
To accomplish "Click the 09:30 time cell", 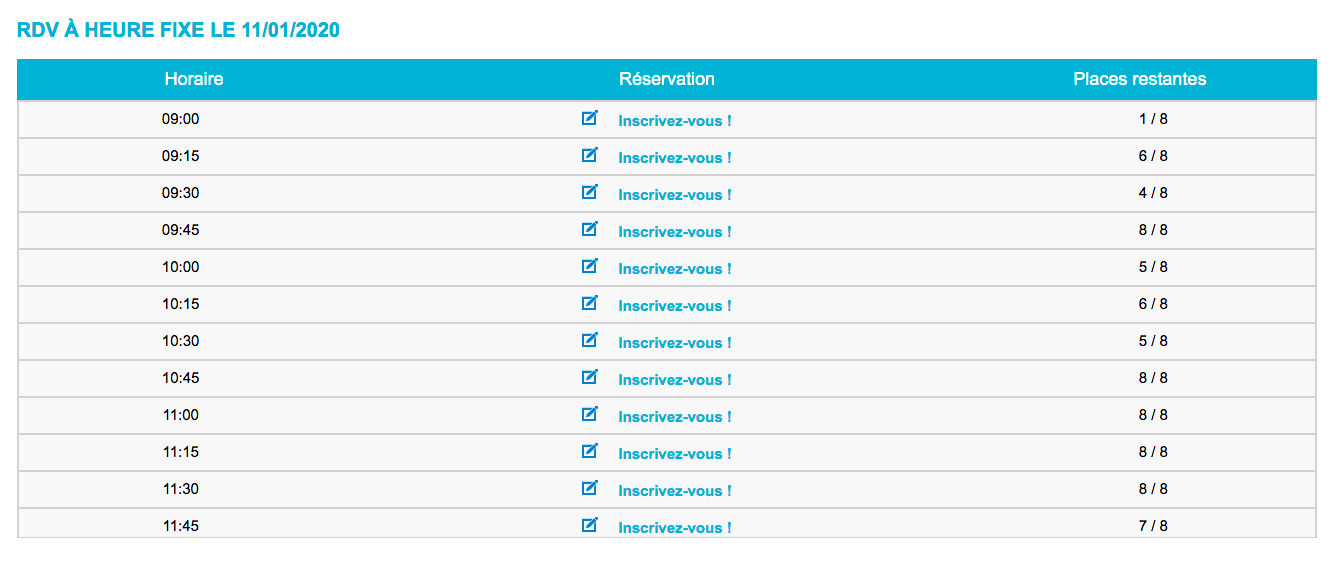I will pos(181,193).
